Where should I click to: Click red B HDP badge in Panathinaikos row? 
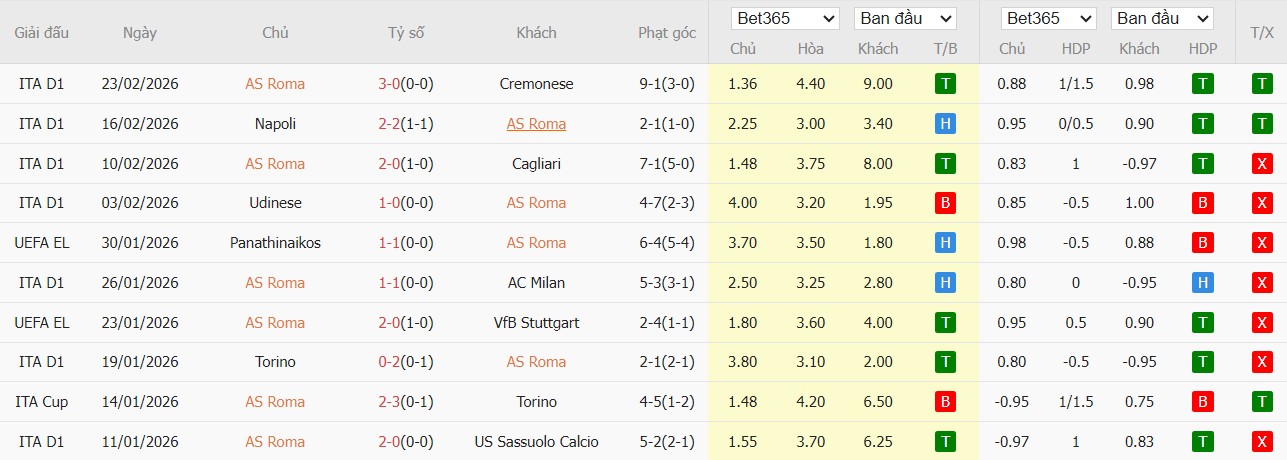point(1202,243)
